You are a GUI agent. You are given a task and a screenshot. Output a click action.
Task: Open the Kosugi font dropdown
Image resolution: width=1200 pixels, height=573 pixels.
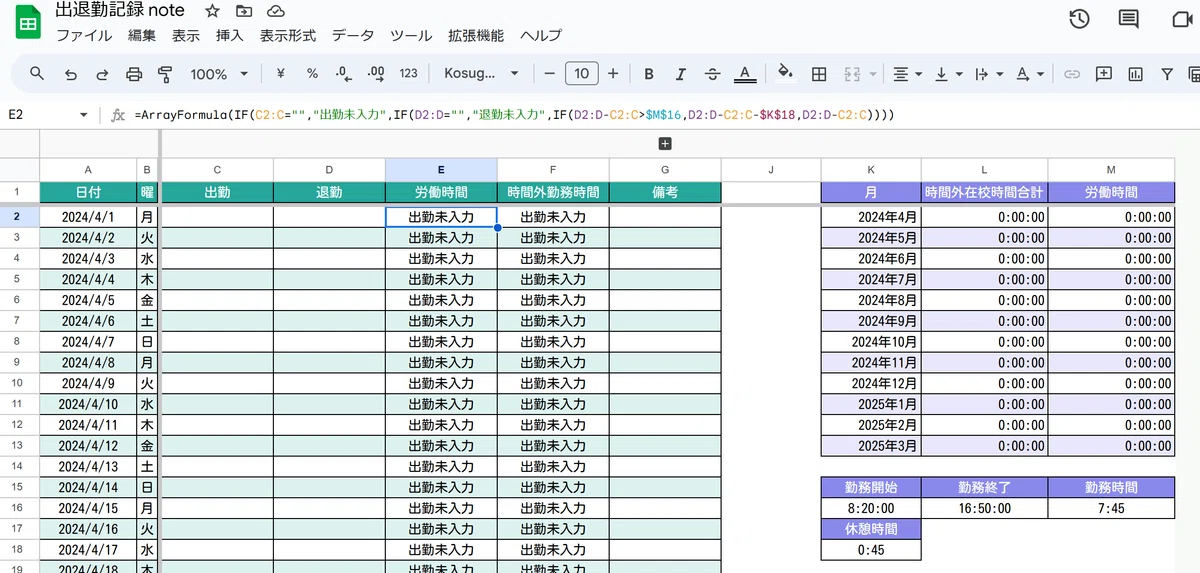(x=482, y=73)
